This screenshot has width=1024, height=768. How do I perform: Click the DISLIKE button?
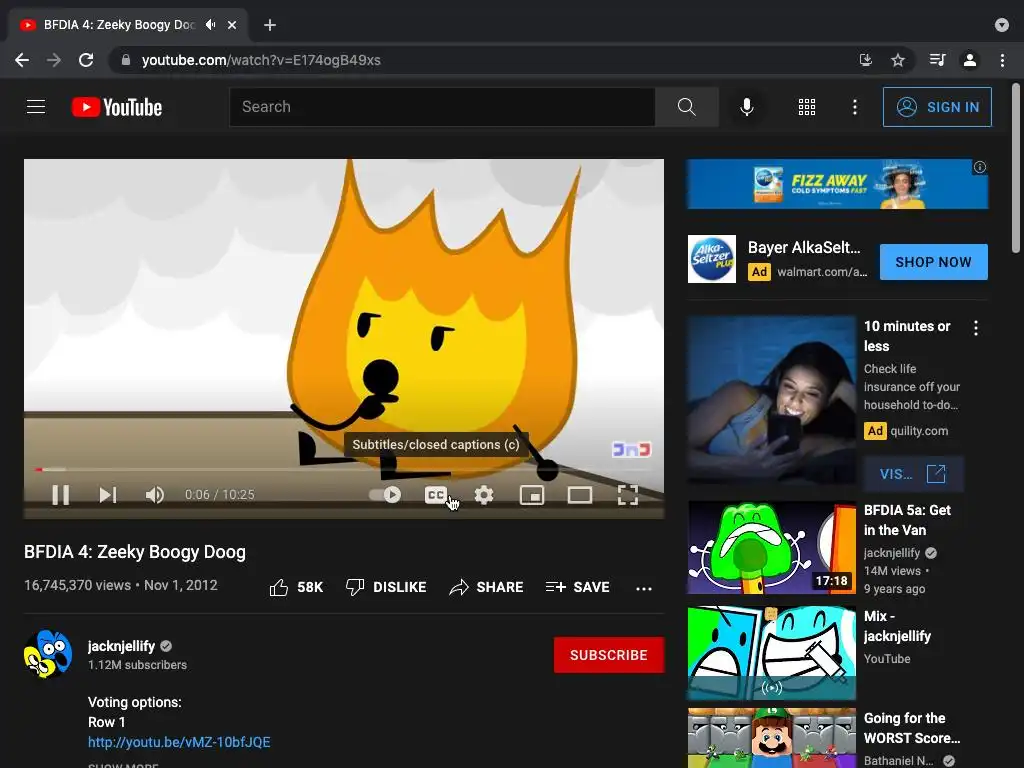[386, 587]
